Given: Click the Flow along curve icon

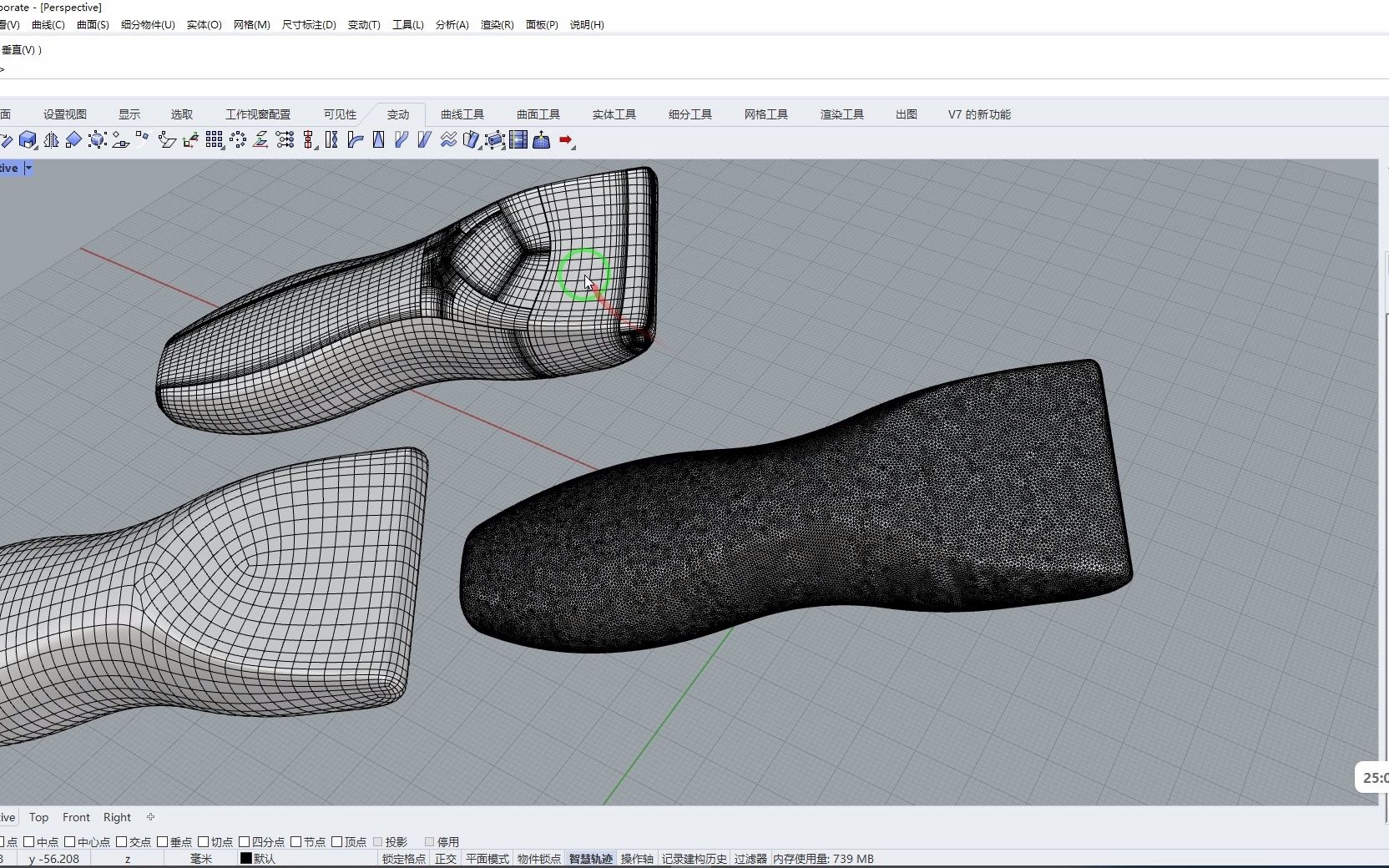Looking at the screenshot, I should tap(401, 139).
